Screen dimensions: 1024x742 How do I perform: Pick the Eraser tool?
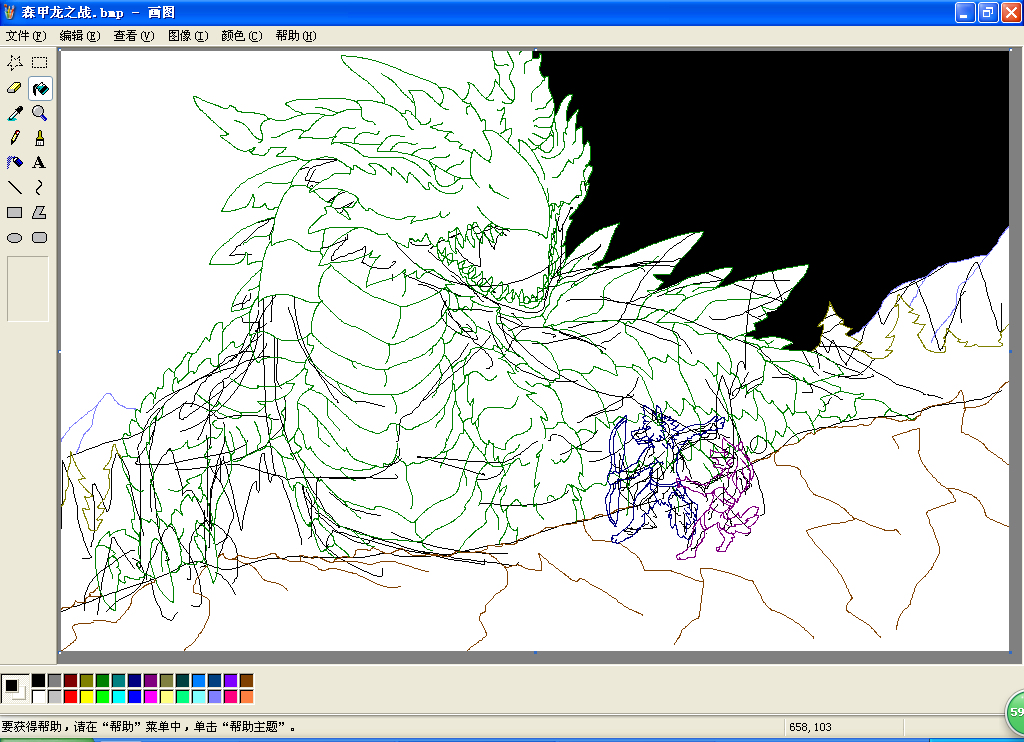coord(14,88)
